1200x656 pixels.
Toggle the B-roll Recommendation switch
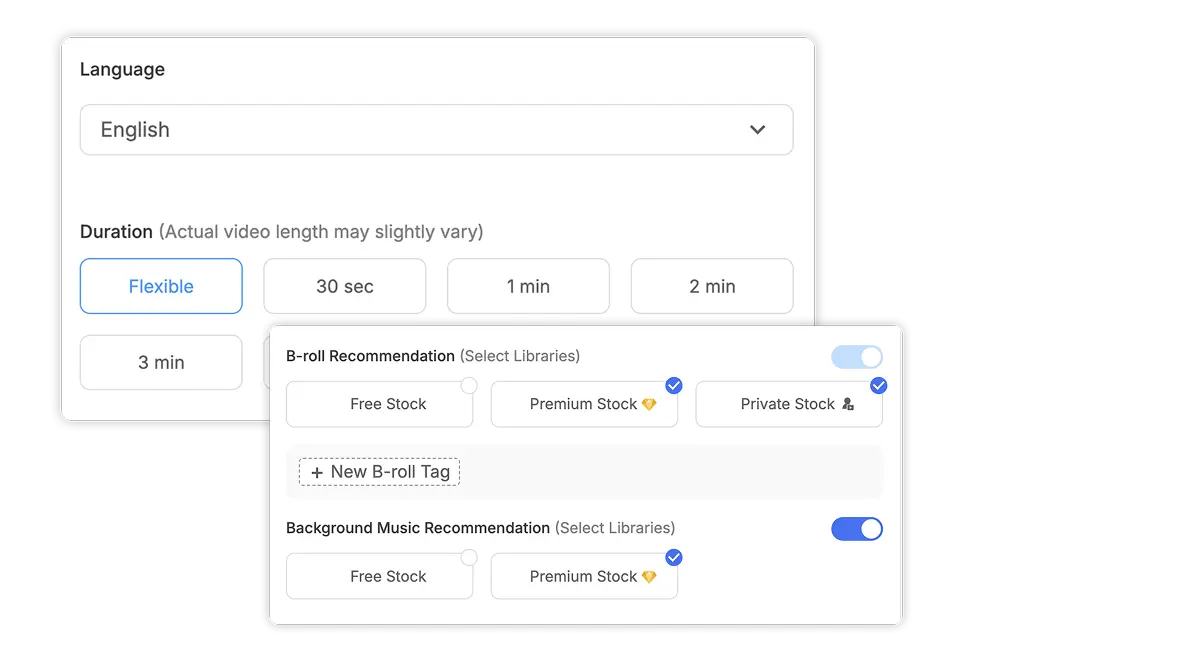point(857,357)
